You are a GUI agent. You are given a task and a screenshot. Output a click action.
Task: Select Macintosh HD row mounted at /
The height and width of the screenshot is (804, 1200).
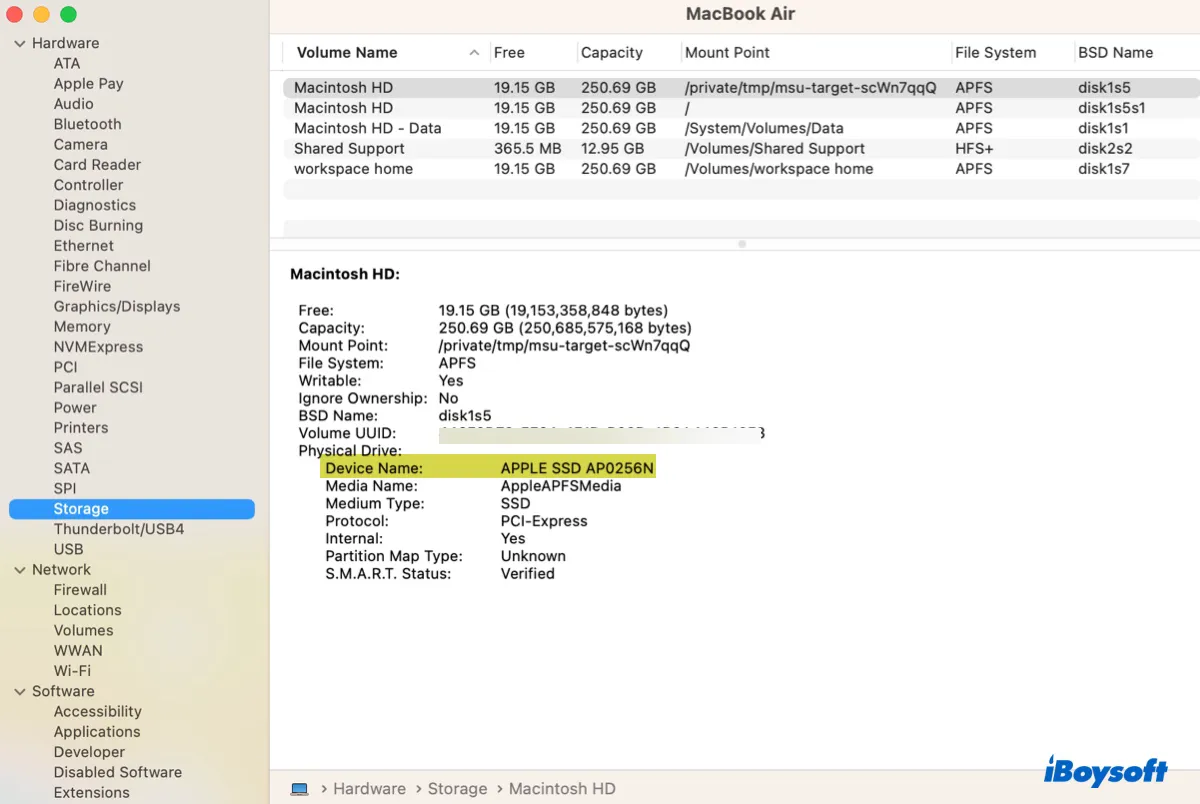pyautogui.click(x=741, y=108)
